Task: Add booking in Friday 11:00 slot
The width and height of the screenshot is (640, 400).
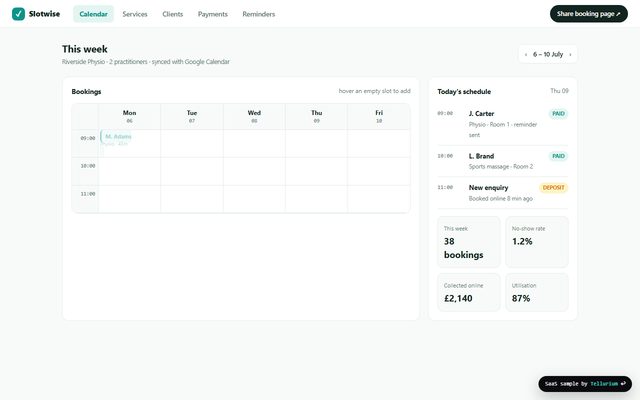Action: (x=379, y=199)
